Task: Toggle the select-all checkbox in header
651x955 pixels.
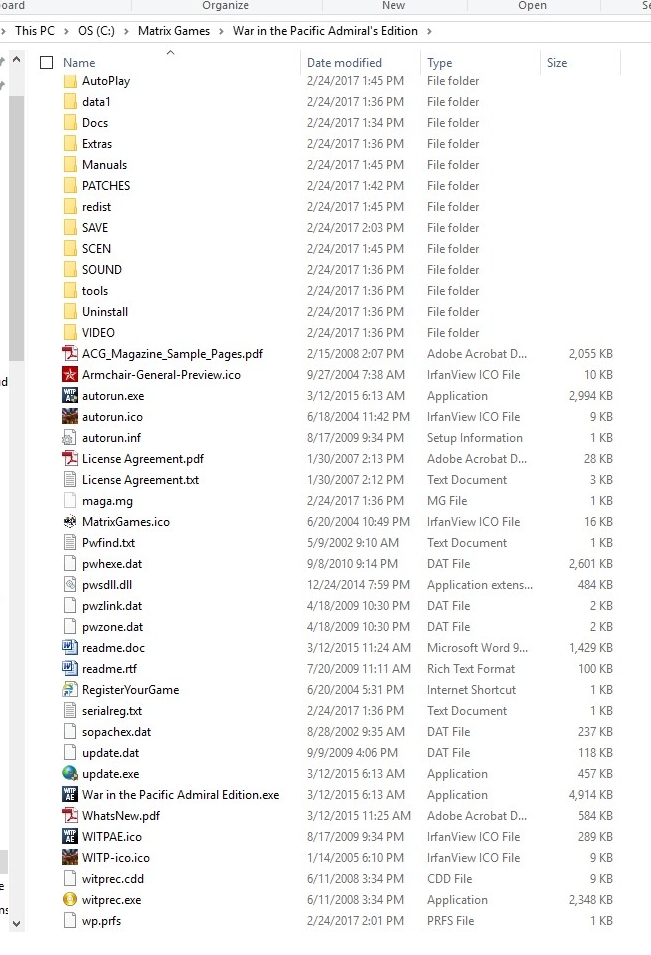Action: [x=46, y=63]
